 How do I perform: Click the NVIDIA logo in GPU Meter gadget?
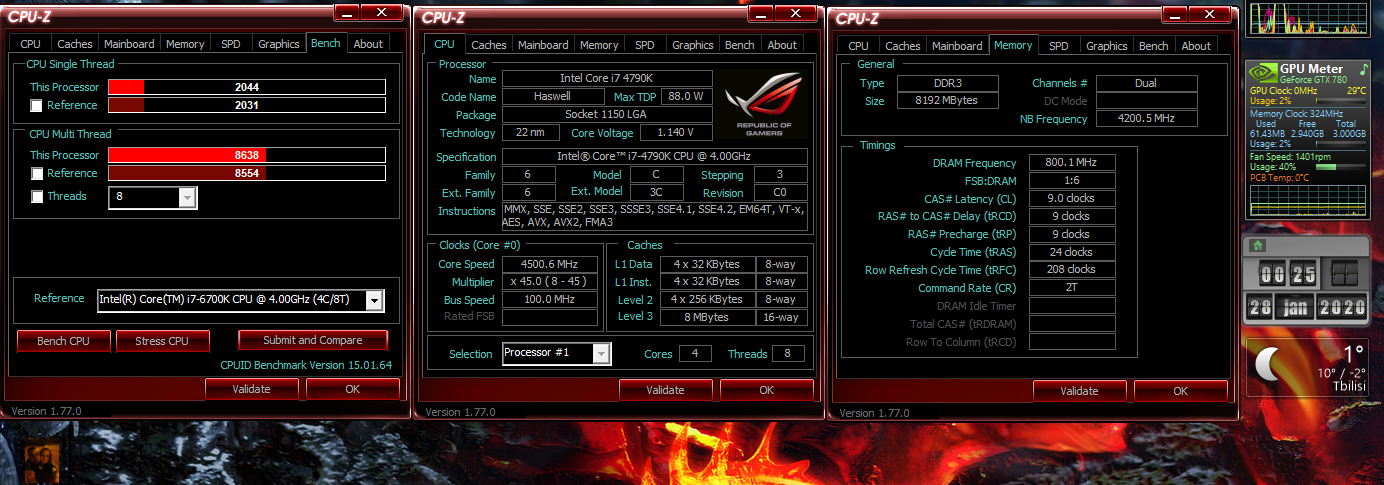pos(1264,74)
